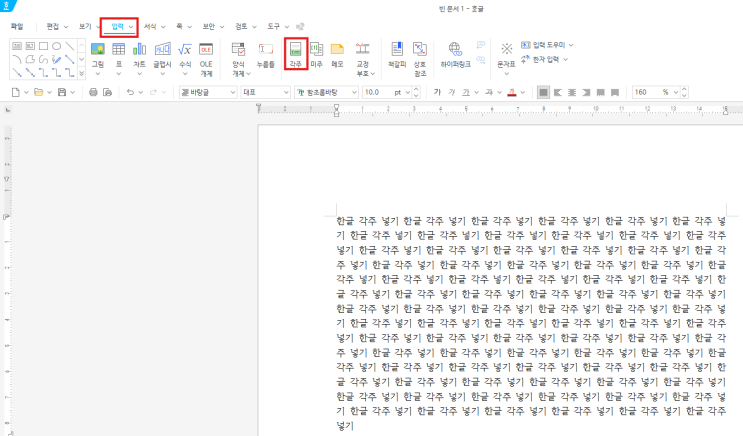Image resolution: width=743 pixels, height=436 pixels.
Task: Align the paragraph left
Action: tap(558, 92)
